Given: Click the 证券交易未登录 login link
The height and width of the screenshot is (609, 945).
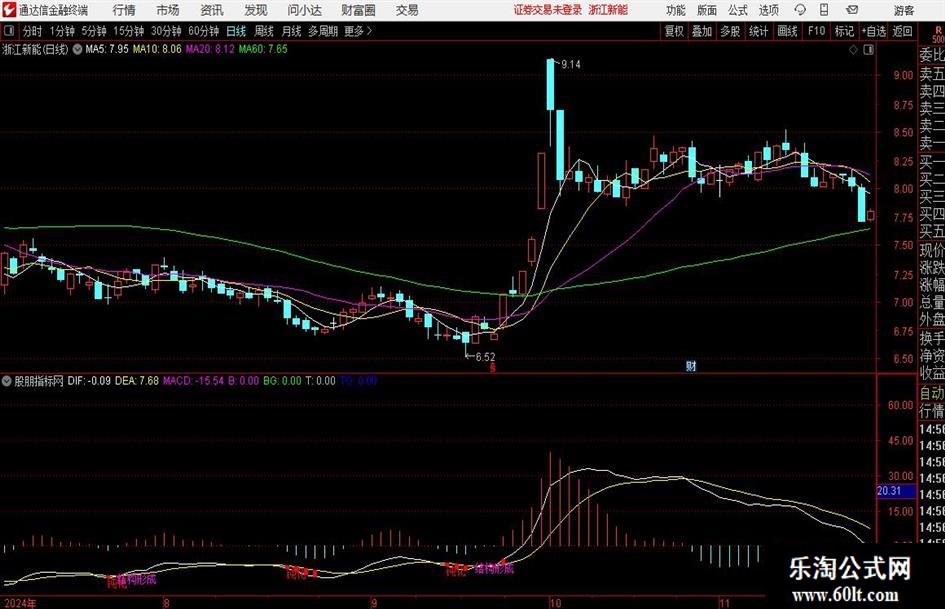Looking at the screenshot, I should click(548, 10).
